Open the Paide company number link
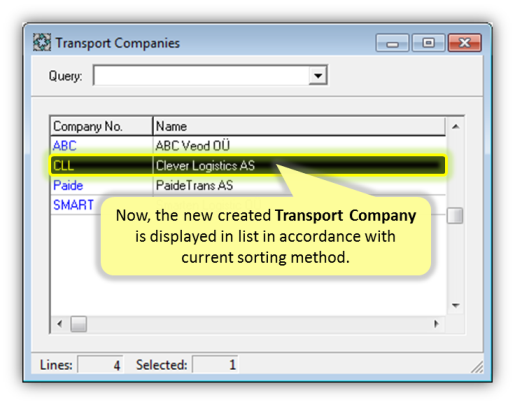 coord(68,185)
